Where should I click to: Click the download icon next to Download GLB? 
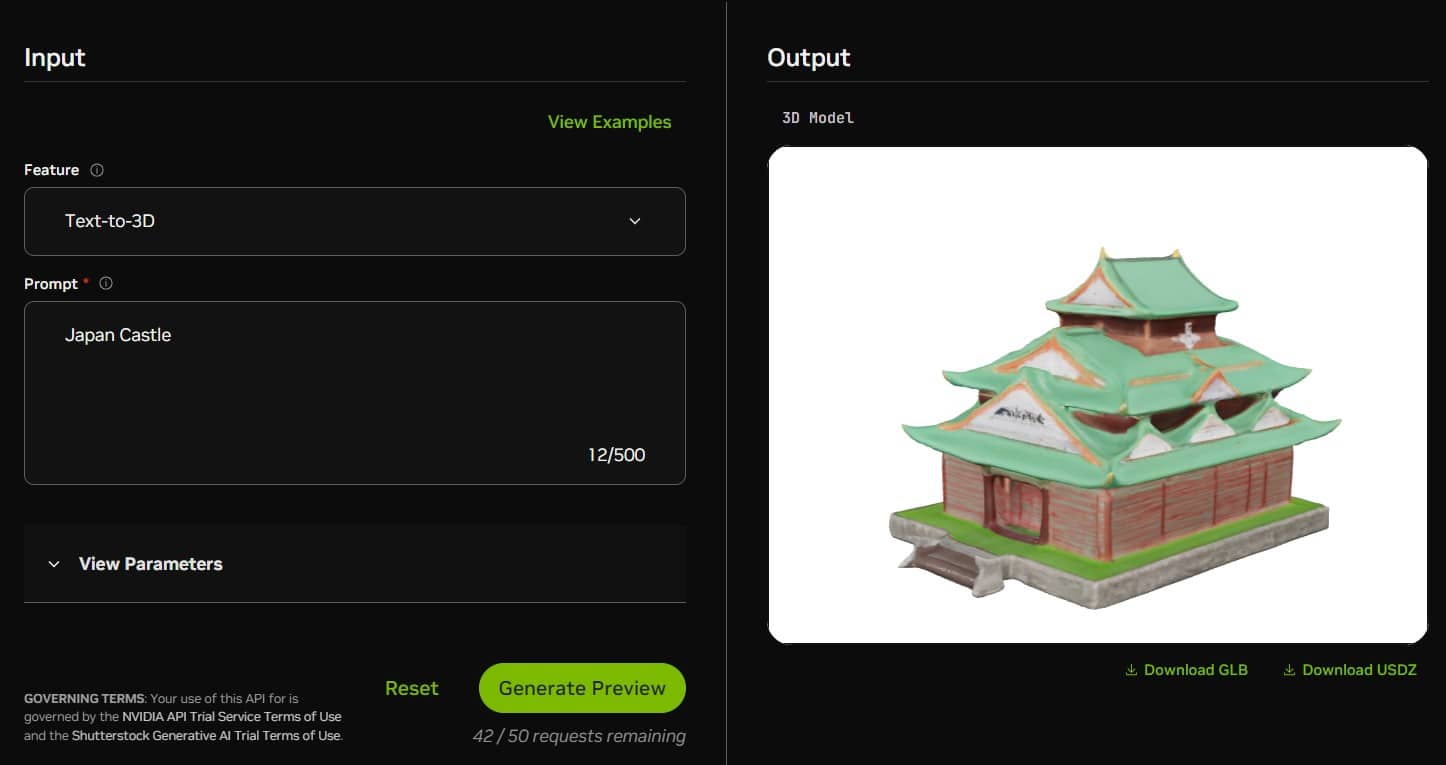point(1132,669)
